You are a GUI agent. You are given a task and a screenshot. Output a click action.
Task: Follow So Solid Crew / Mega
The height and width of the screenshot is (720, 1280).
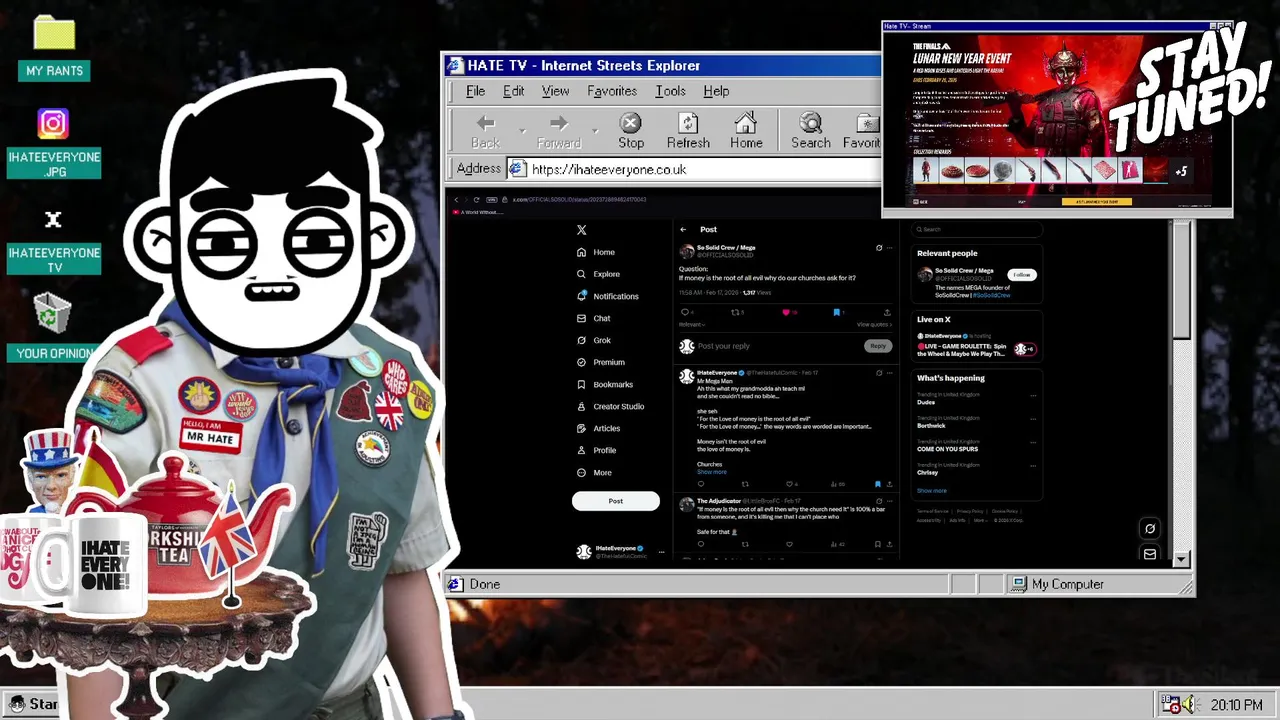tap(1021, 275)
